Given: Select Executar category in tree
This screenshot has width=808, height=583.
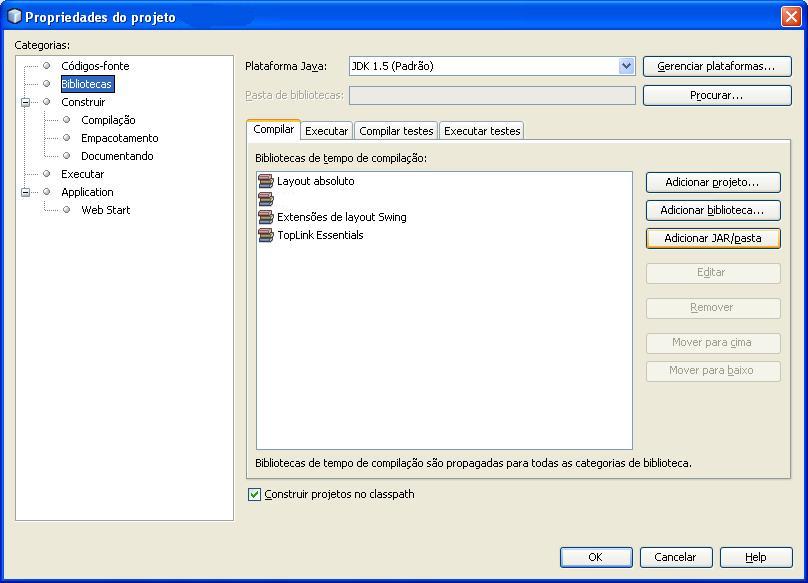Looking at the screenshot, I should (x=82, y=174).
